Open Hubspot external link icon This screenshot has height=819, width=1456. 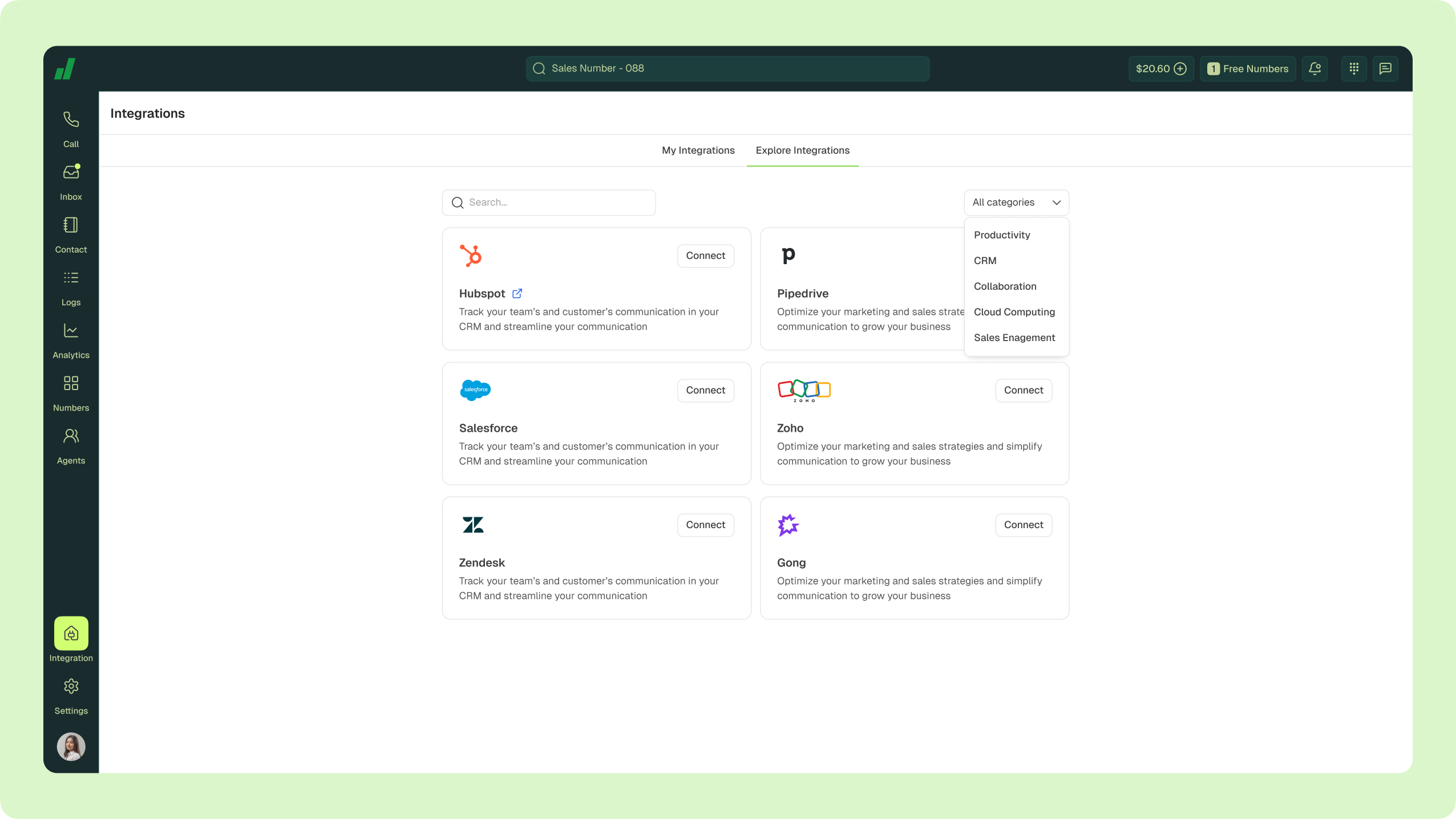coord(517,293)
